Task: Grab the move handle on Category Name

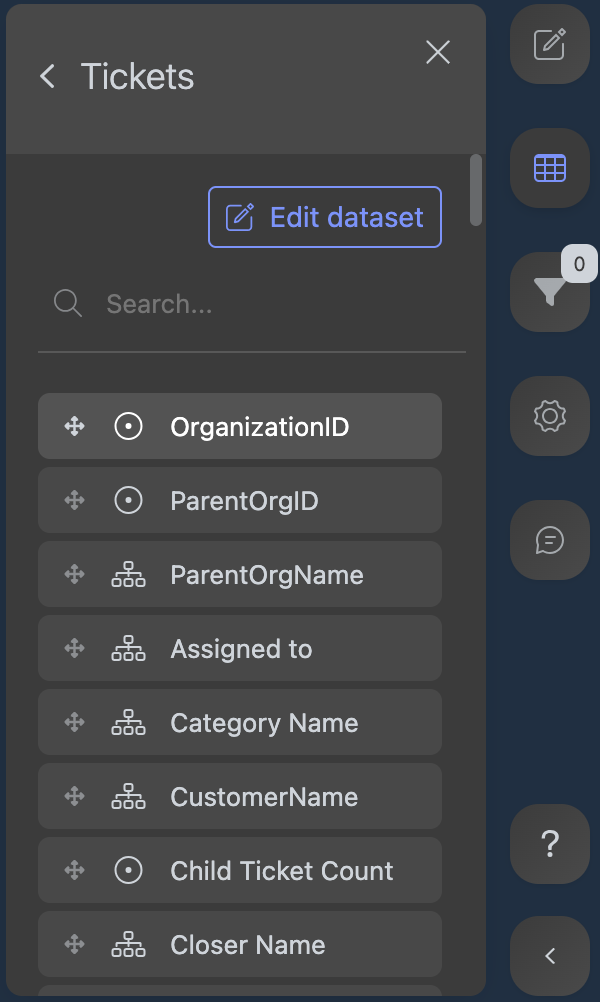Action: (75, 723)
